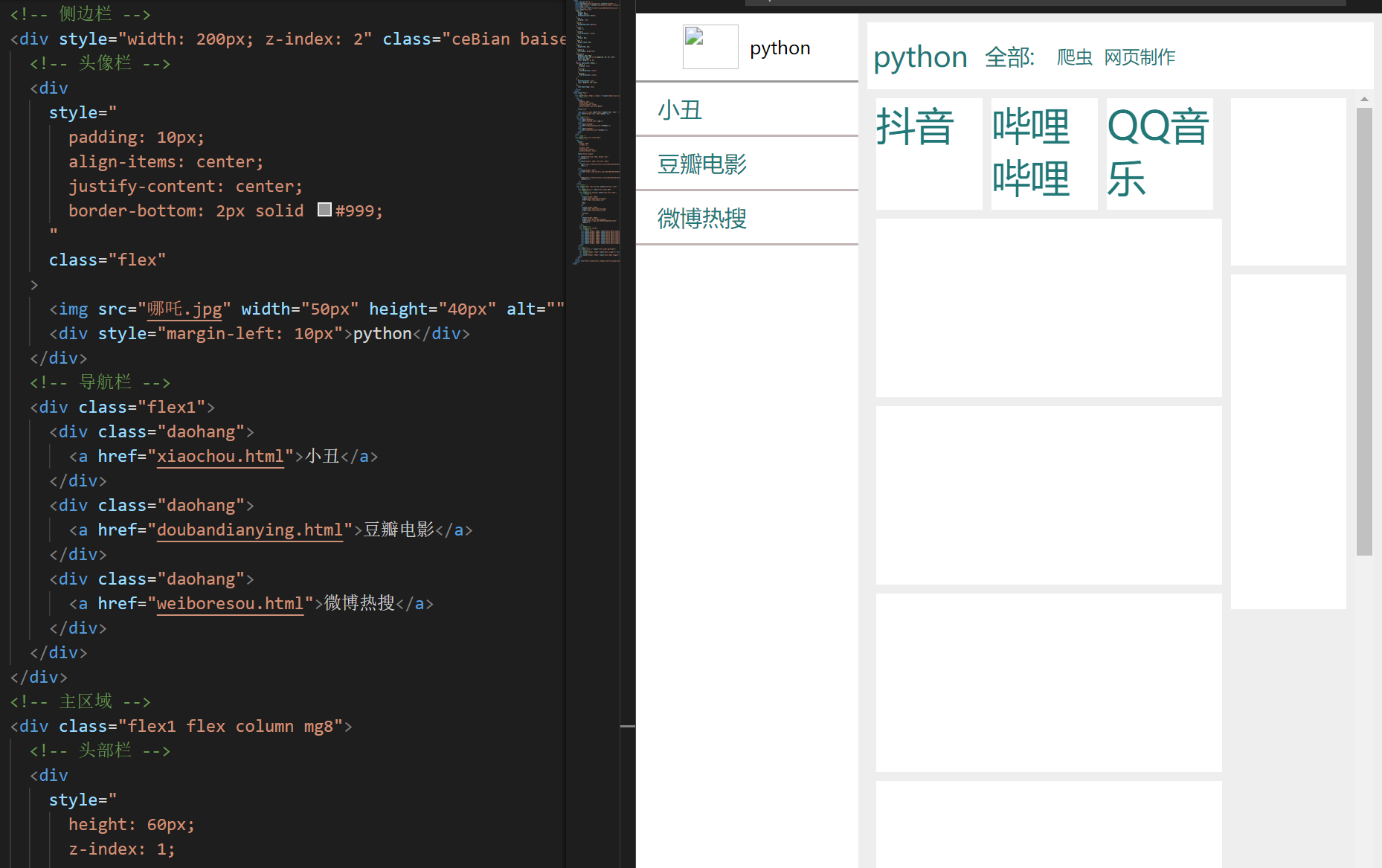Screen dimensions: 1382x868
Task: Click the z-index: 1; line
Action: (122, 849)
